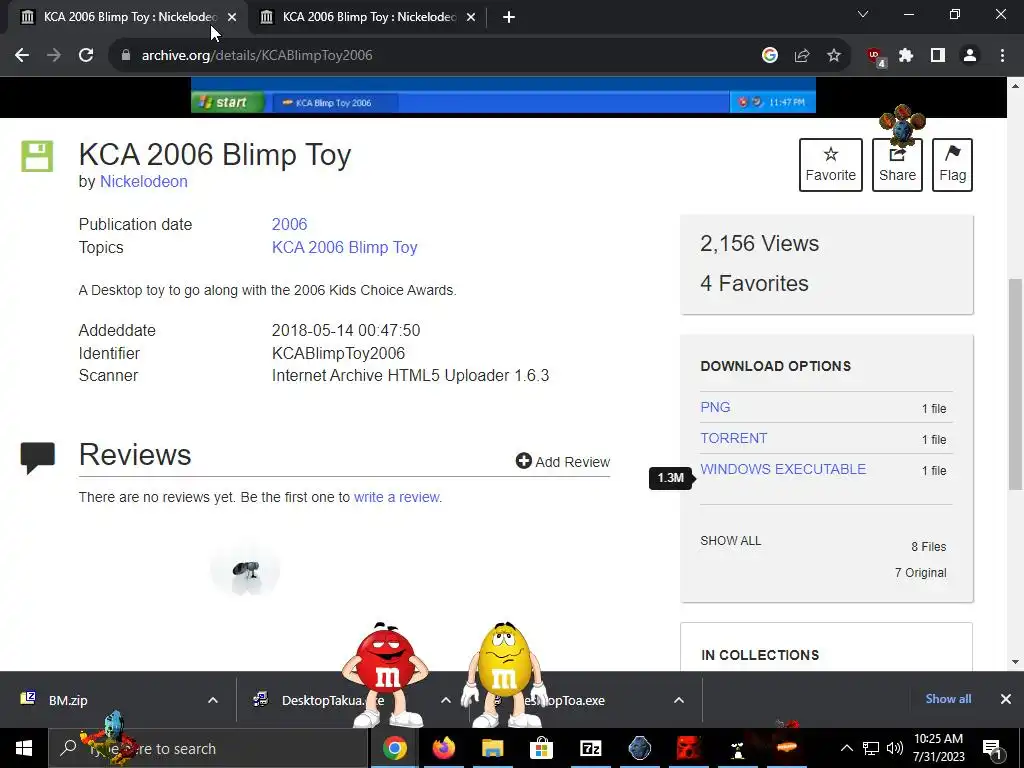This screenshot has width=1024, height=768.
Task: Click the browser forward arrow
Action: coord(54,56)
